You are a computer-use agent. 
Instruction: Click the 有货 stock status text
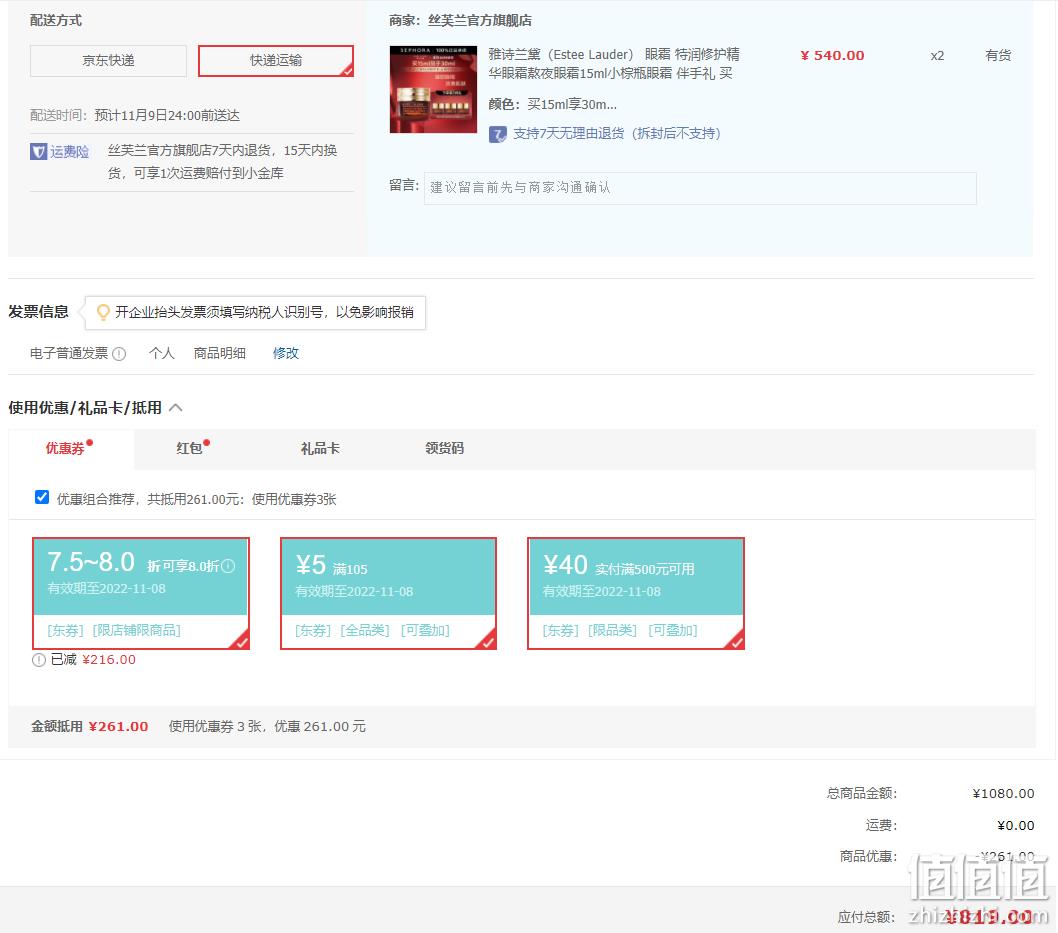(998, 55)
